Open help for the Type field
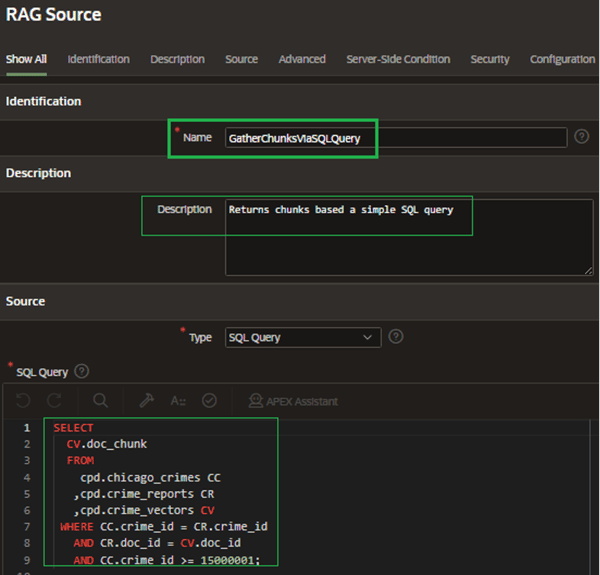Viewport: 600px width, 575px height. [396, 337]
